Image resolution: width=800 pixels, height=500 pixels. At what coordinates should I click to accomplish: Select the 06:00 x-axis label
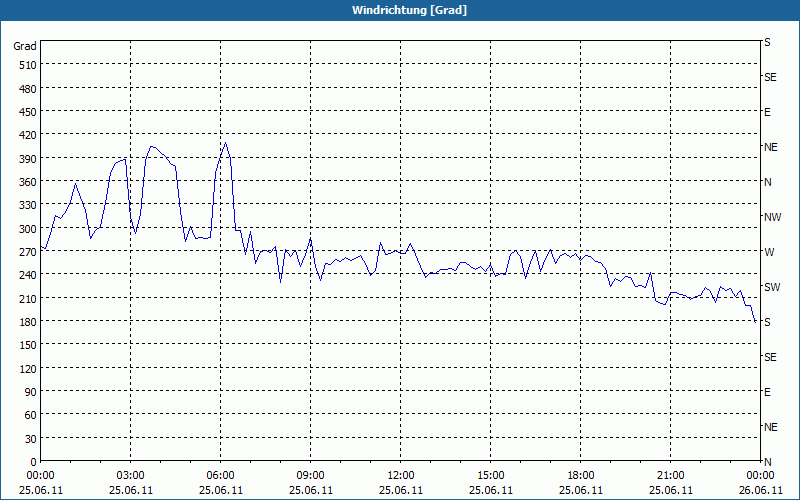(220, 476)
